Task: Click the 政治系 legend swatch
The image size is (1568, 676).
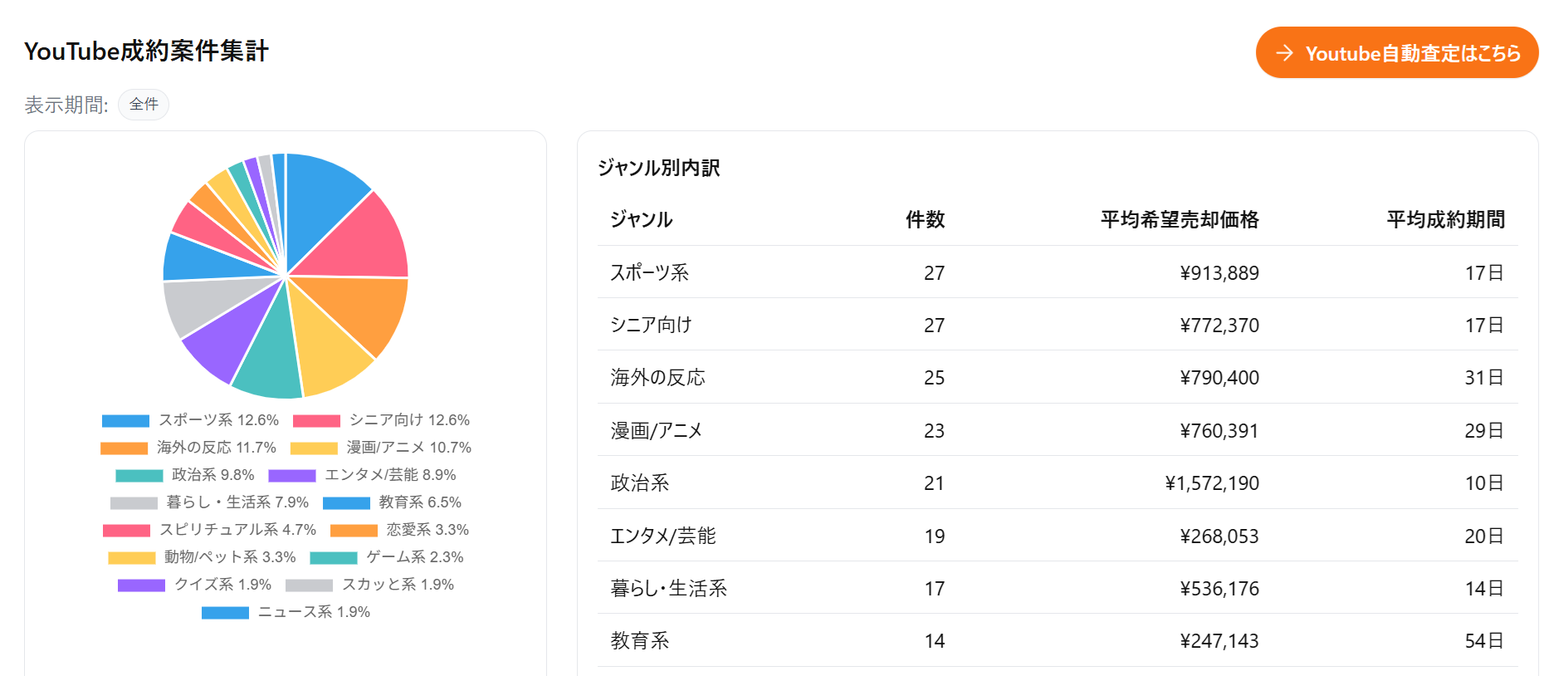Action: [139, 476]
